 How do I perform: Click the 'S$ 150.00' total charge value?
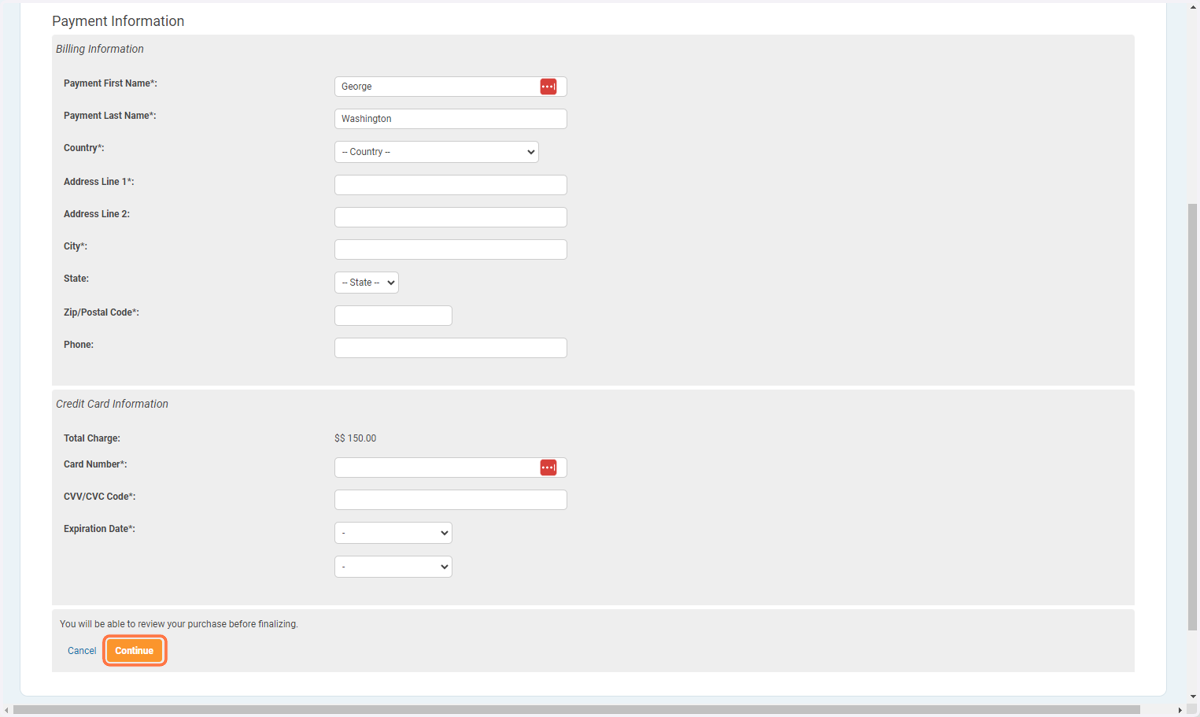355,439
